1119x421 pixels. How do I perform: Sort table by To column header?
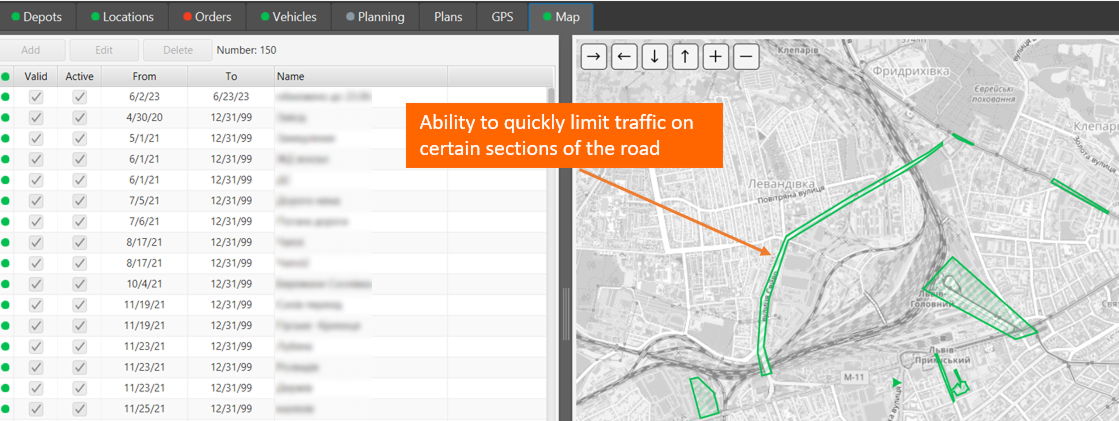[230, 77]
